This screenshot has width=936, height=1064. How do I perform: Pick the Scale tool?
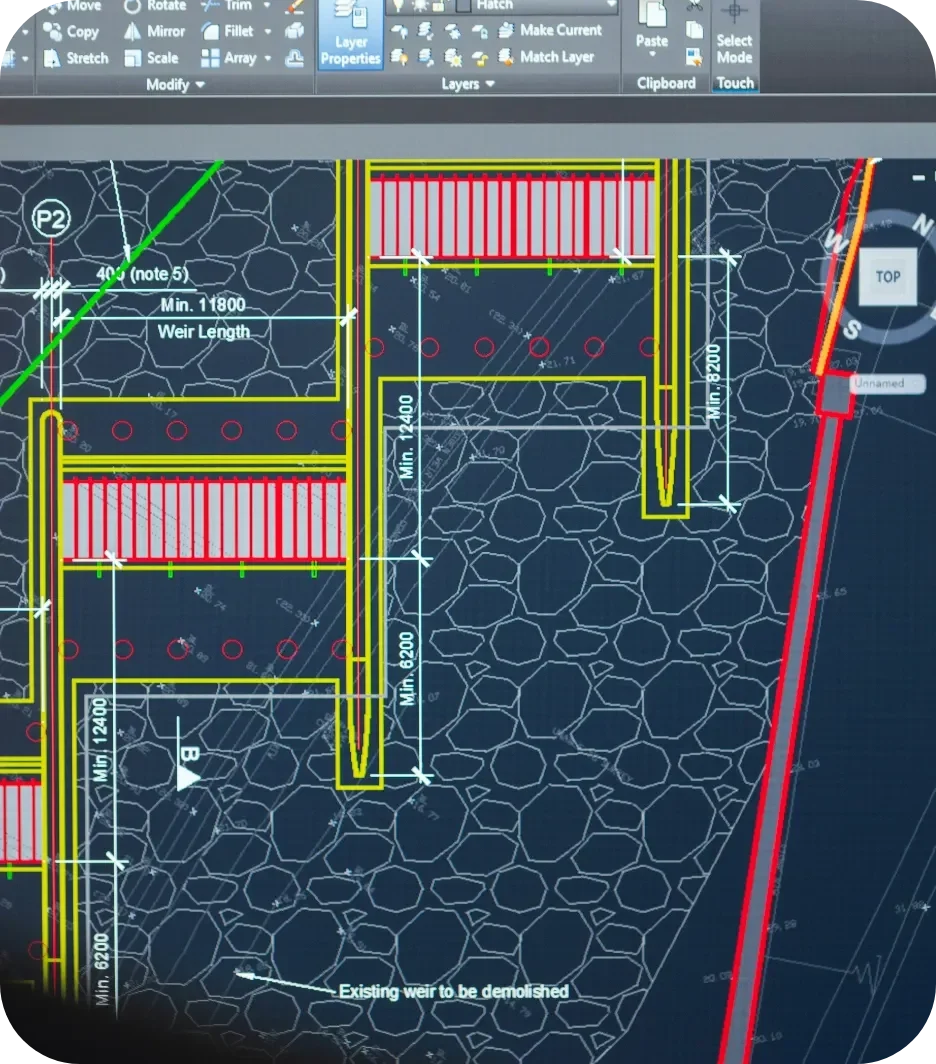point(151,58)
